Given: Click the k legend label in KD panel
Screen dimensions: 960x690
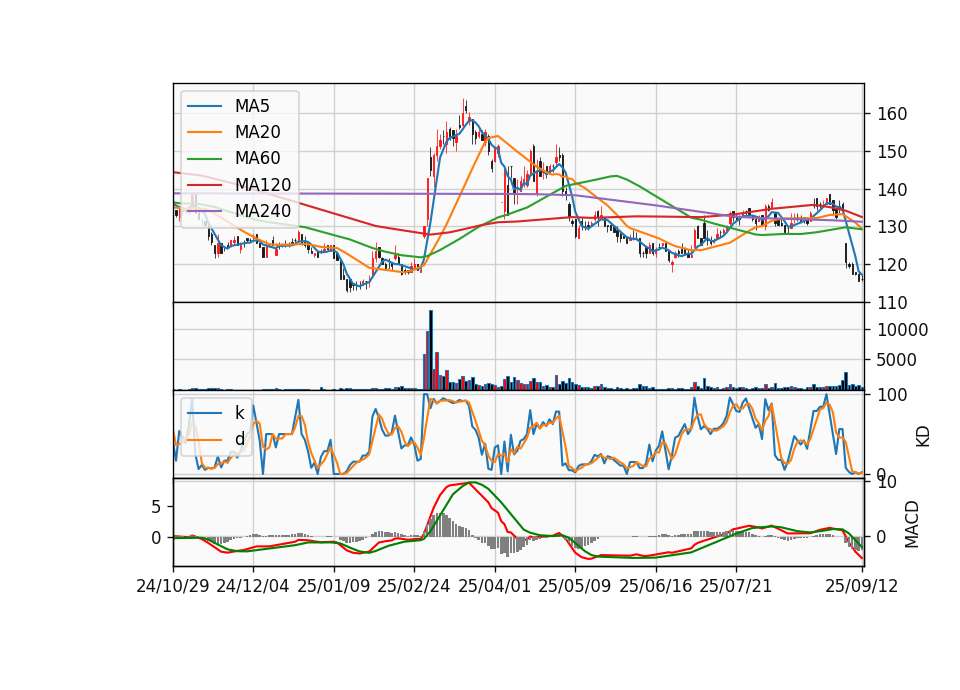Looking at the screenshot, I should [239, 413].
